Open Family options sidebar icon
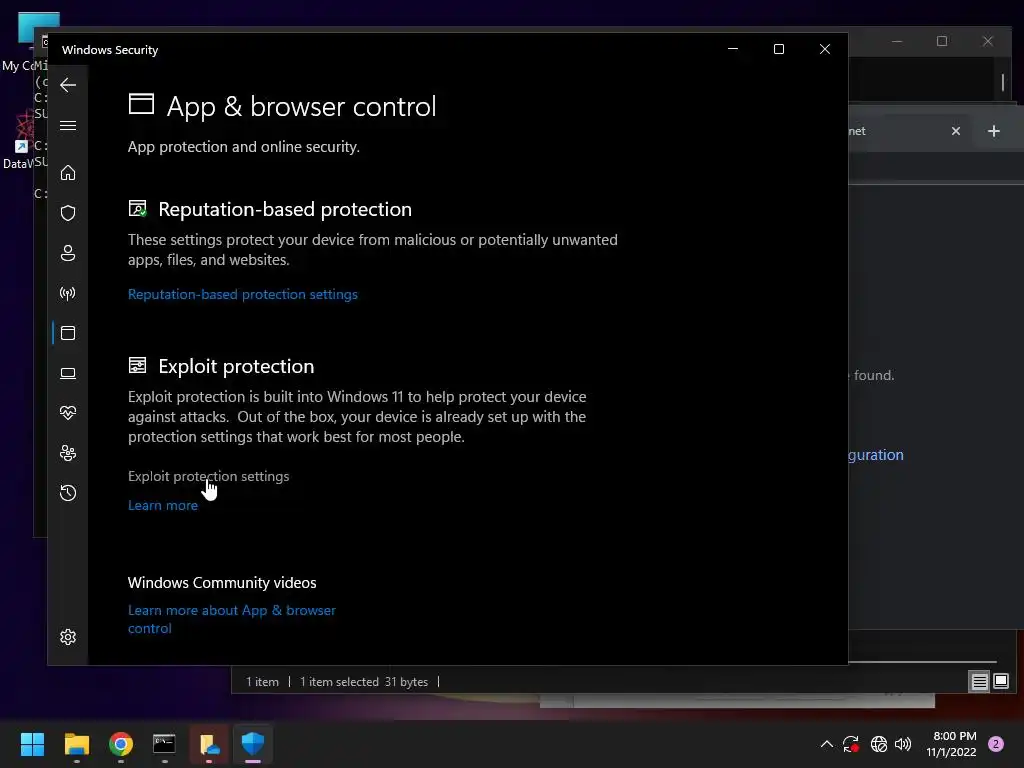The image size is (1024, 768). pos(68,453)
